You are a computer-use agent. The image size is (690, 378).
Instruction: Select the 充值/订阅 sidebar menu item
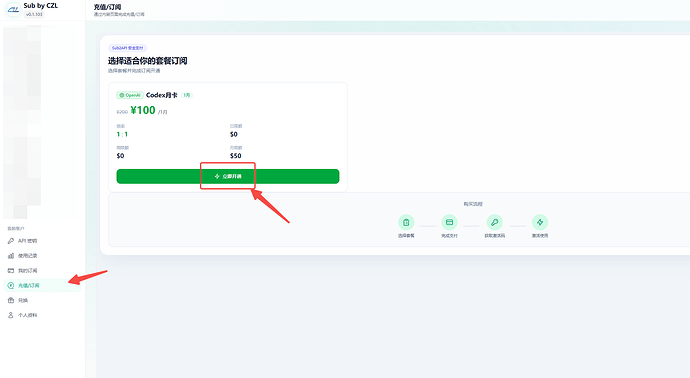pyautogui.click(x=42, y=286)
